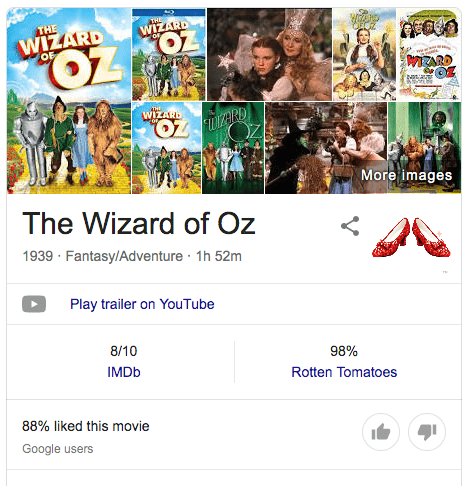The image size is (463, 486).
Task: Click the thumbs down dislike button
Action: (427, 432)
